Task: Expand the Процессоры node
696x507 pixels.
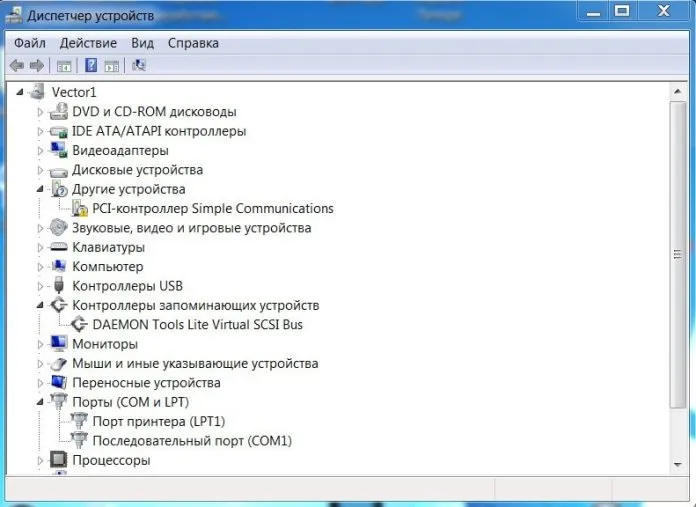Action: (x=40, y=460)
